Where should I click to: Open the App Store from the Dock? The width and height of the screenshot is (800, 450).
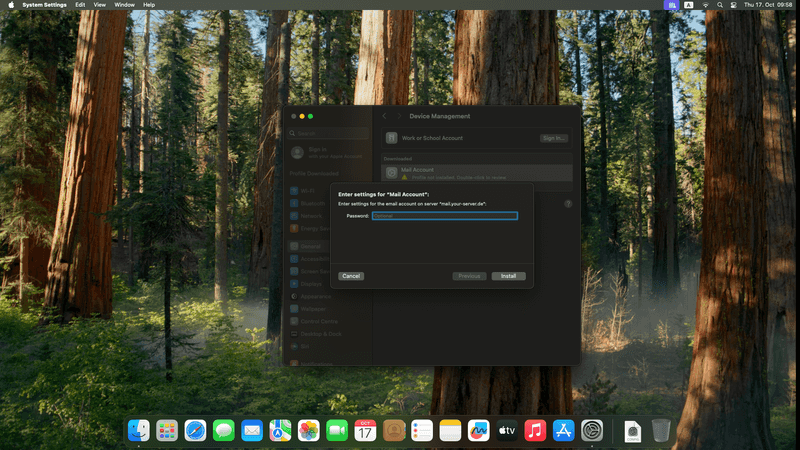tap(564, 430)
